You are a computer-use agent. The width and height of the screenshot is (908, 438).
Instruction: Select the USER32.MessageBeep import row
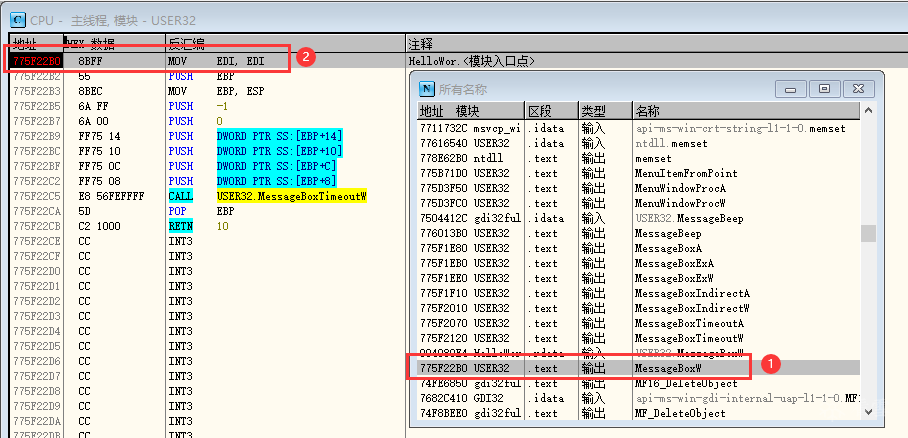639,219
